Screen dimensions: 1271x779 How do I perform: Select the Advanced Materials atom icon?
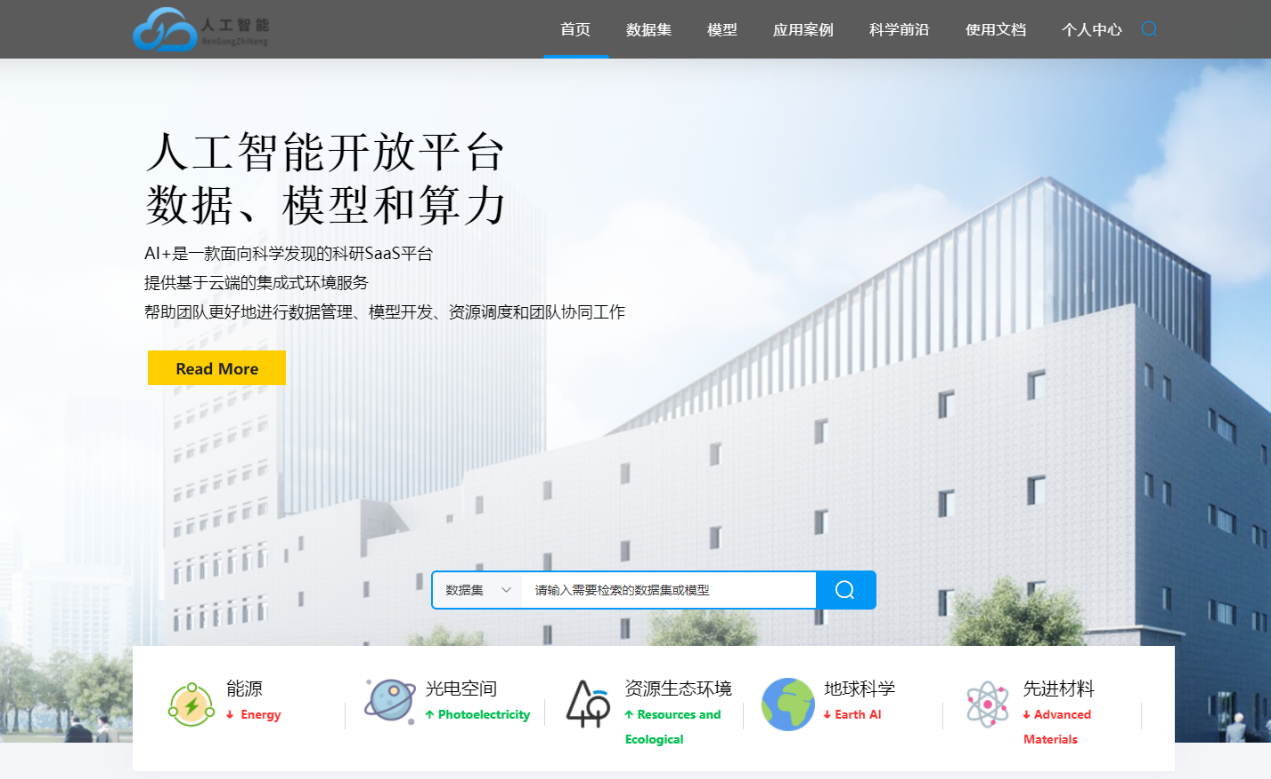(x=987, y=704)
